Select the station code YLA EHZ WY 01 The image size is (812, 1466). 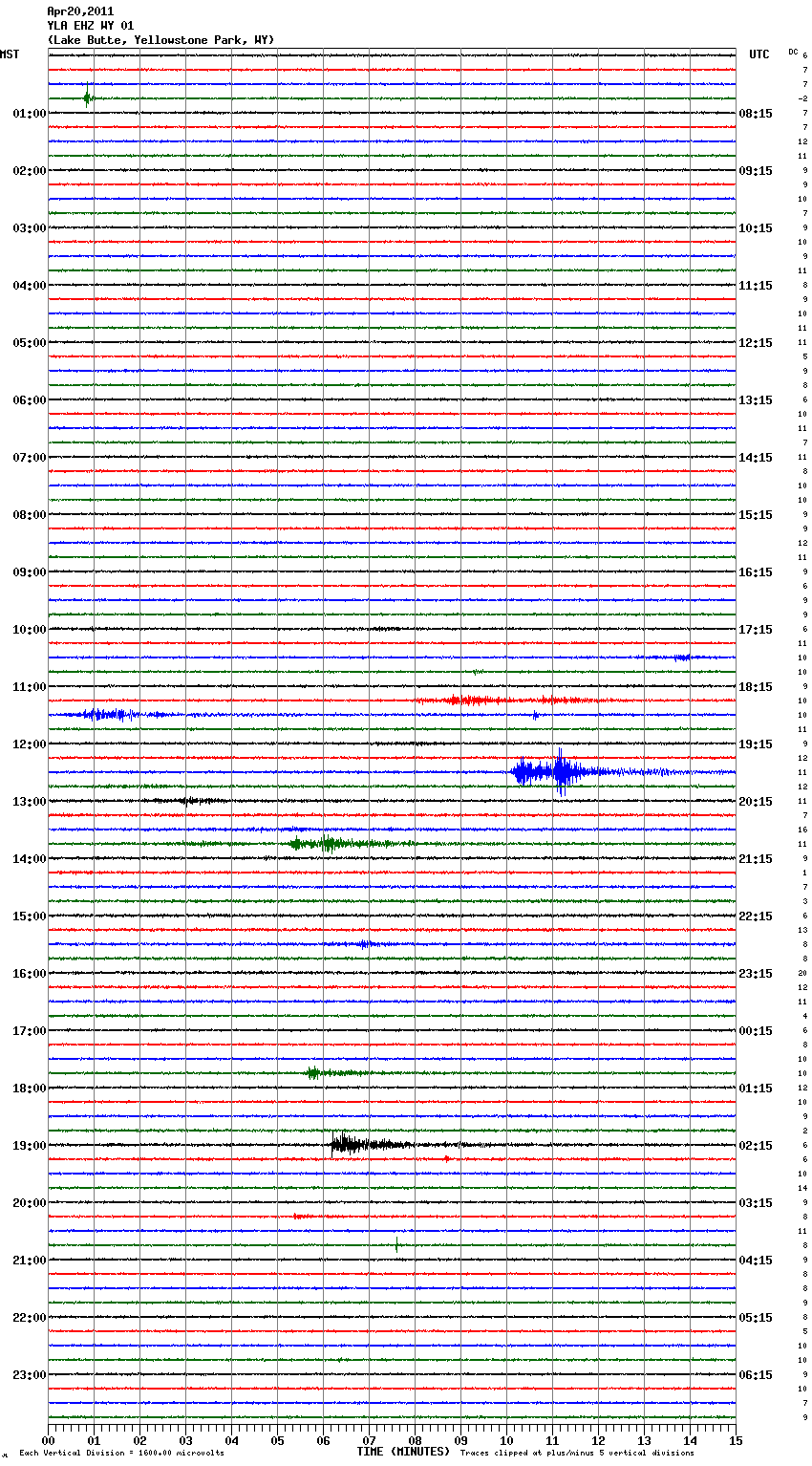[x=91, y=26]
